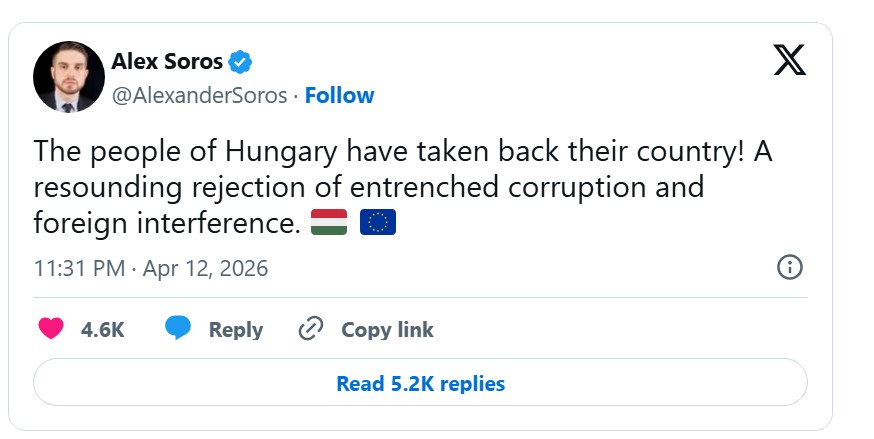The height and width of the screenshot is (439, 874).
Task: Click the chain link copy icon
Action: [311, 329]
